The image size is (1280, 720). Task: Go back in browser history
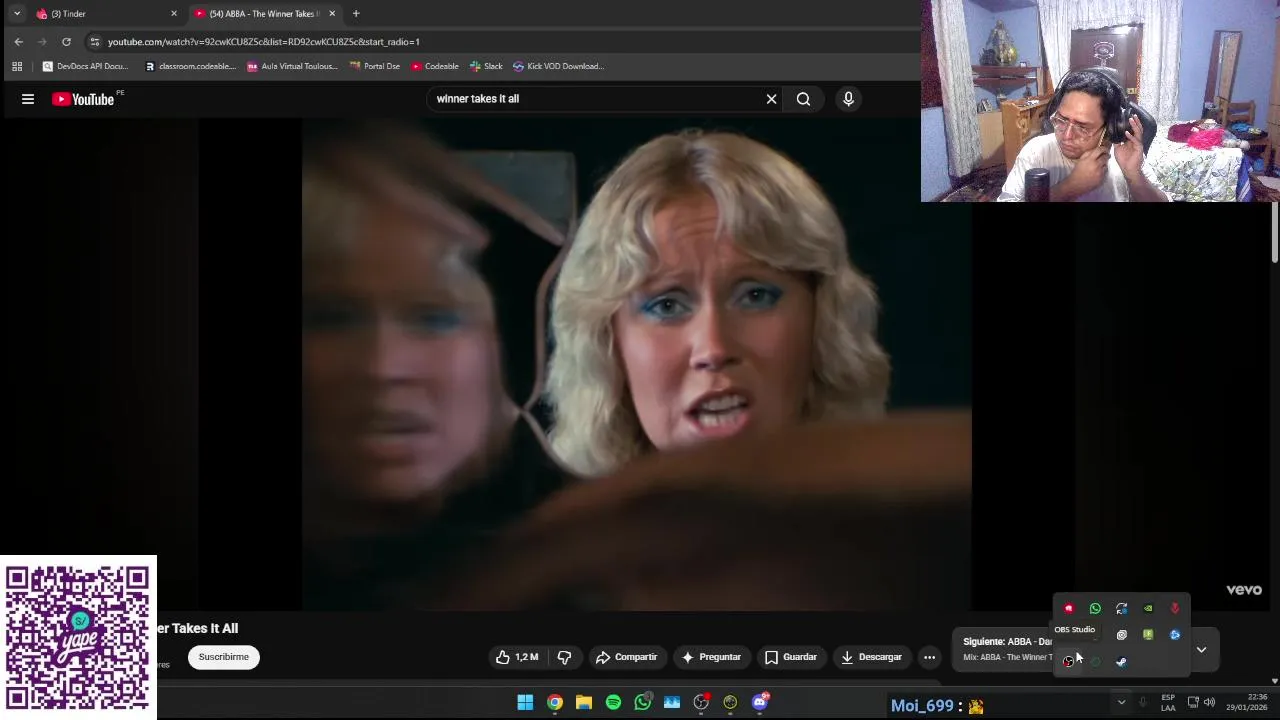click(x=18, y=42)
